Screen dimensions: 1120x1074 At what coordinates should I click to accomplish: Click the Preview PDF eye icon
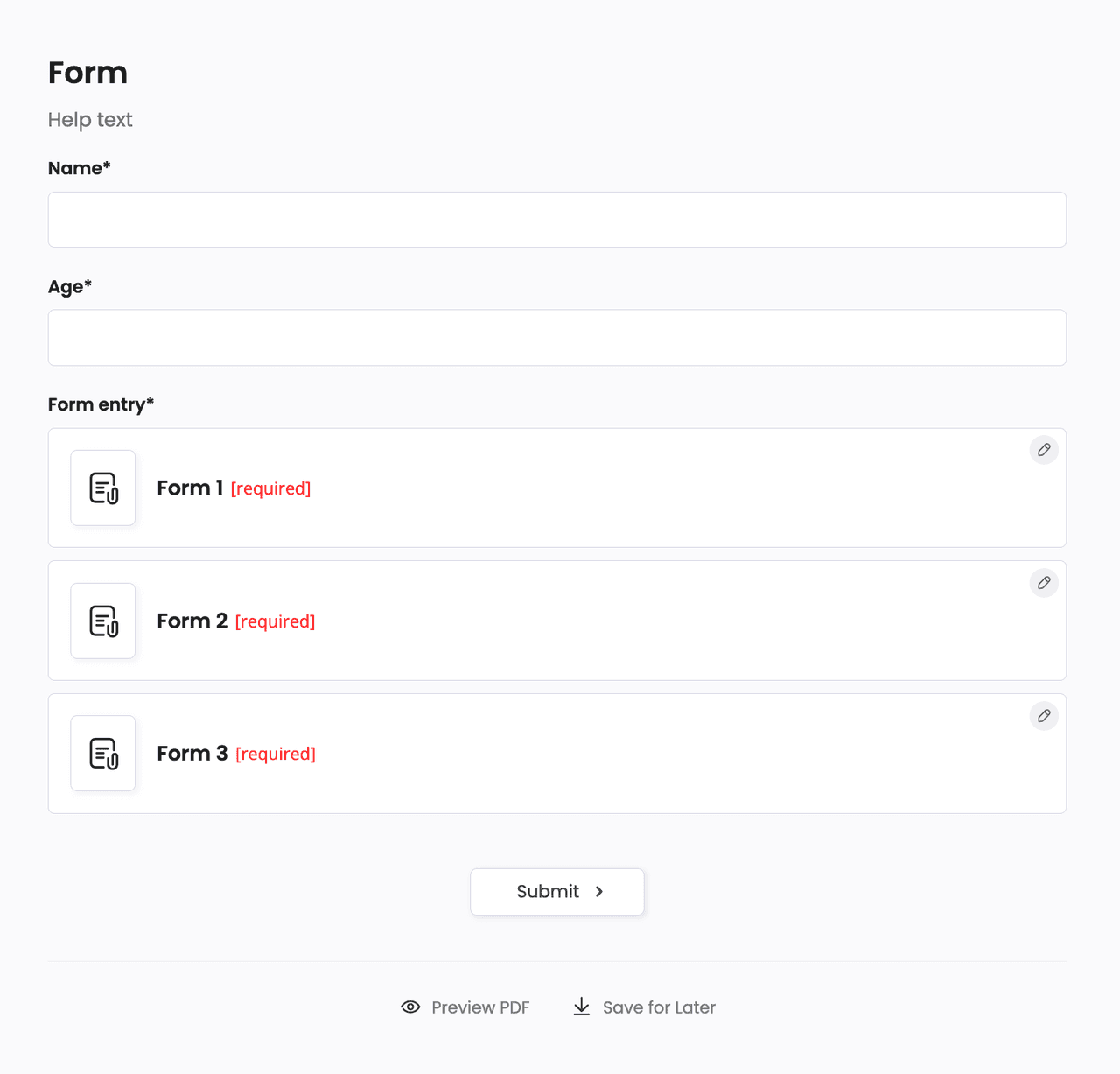[x=410, y=1007]
